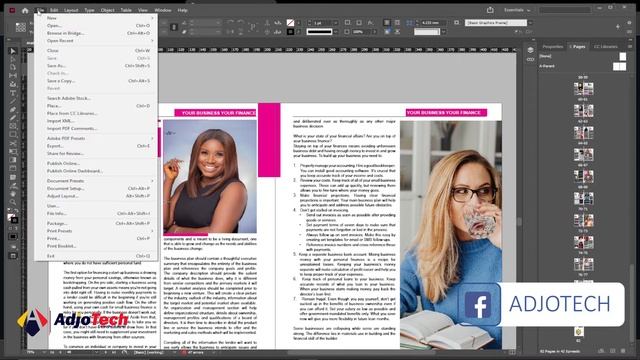Select the [None] master page thumbnail
Viewport: 640px width, 360px height.
tap(622, 56)
